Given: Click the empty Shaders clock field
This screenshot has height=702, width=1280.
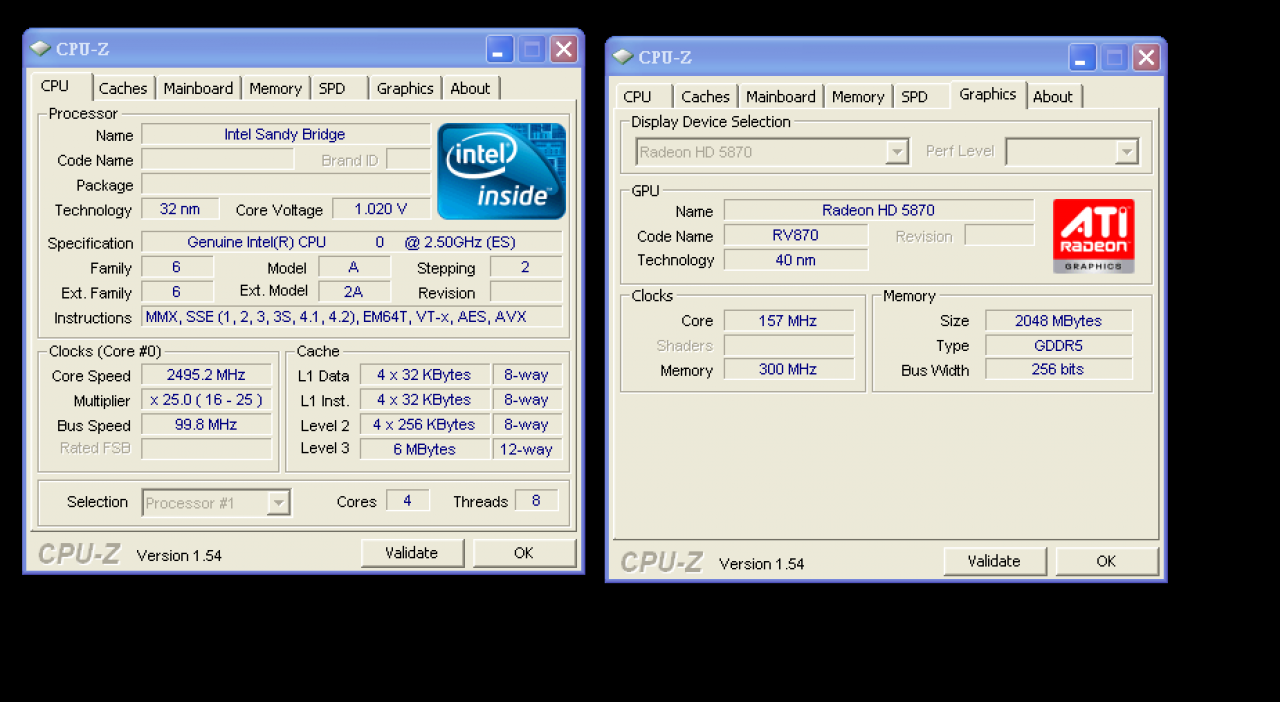Looking at the screenshot, I should point(789,345).
